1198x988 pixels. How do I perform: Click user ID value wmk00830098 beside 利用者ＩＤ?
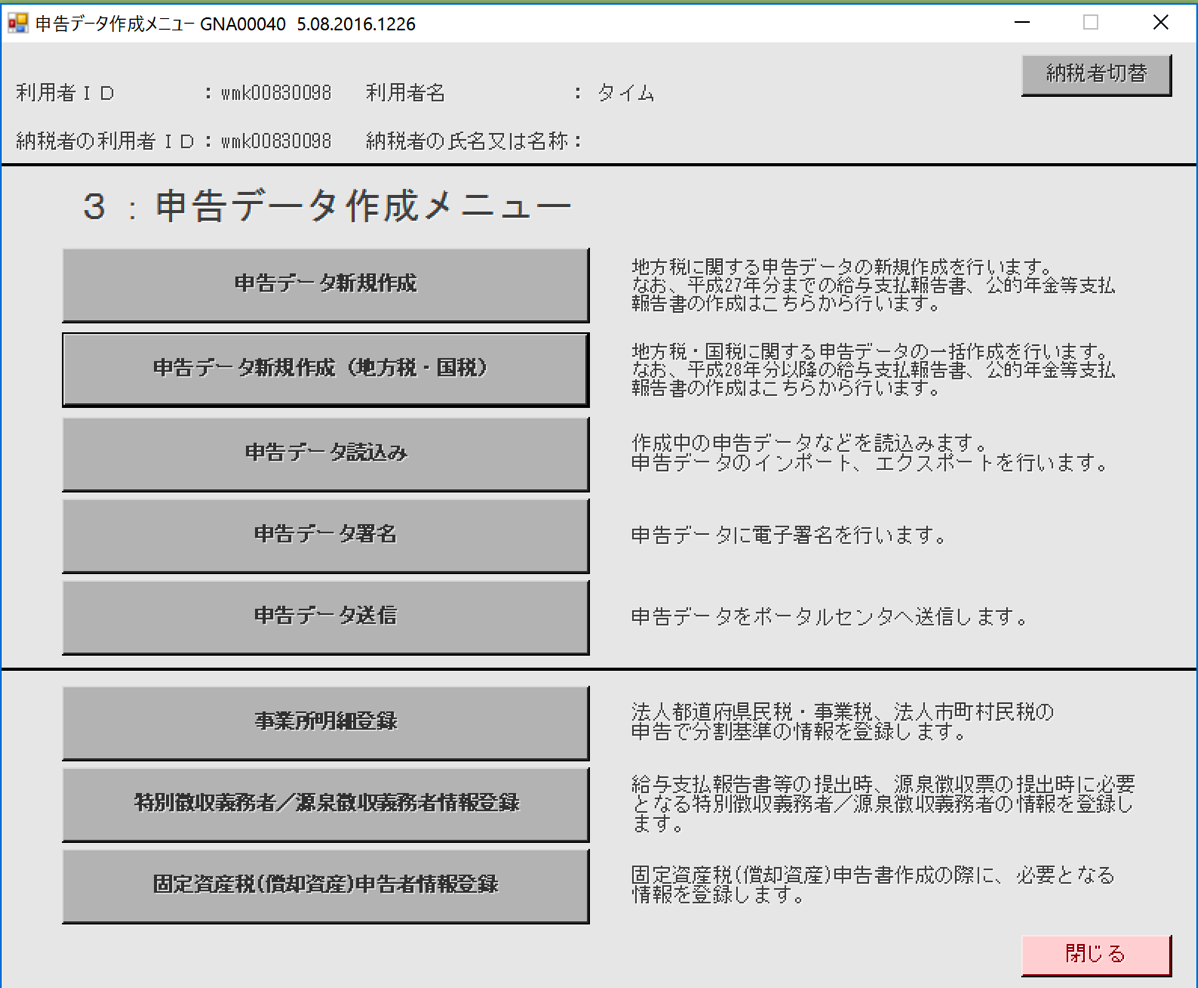tap(276, 93)
